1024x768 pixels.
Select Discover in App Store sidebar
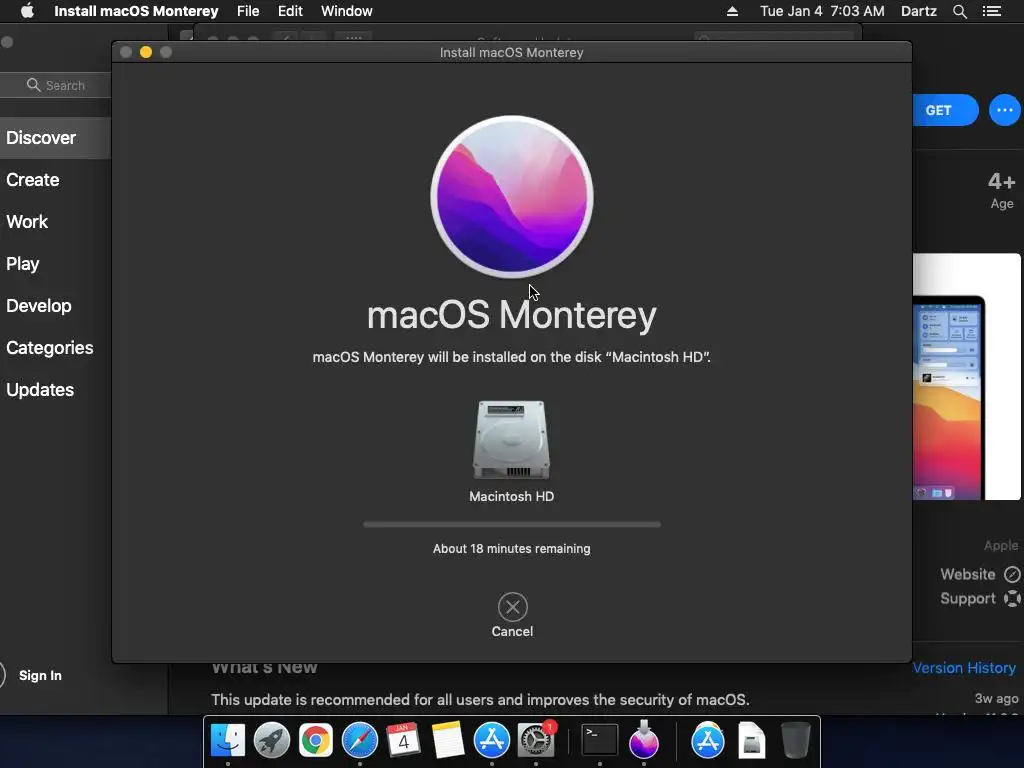point(56,138)
